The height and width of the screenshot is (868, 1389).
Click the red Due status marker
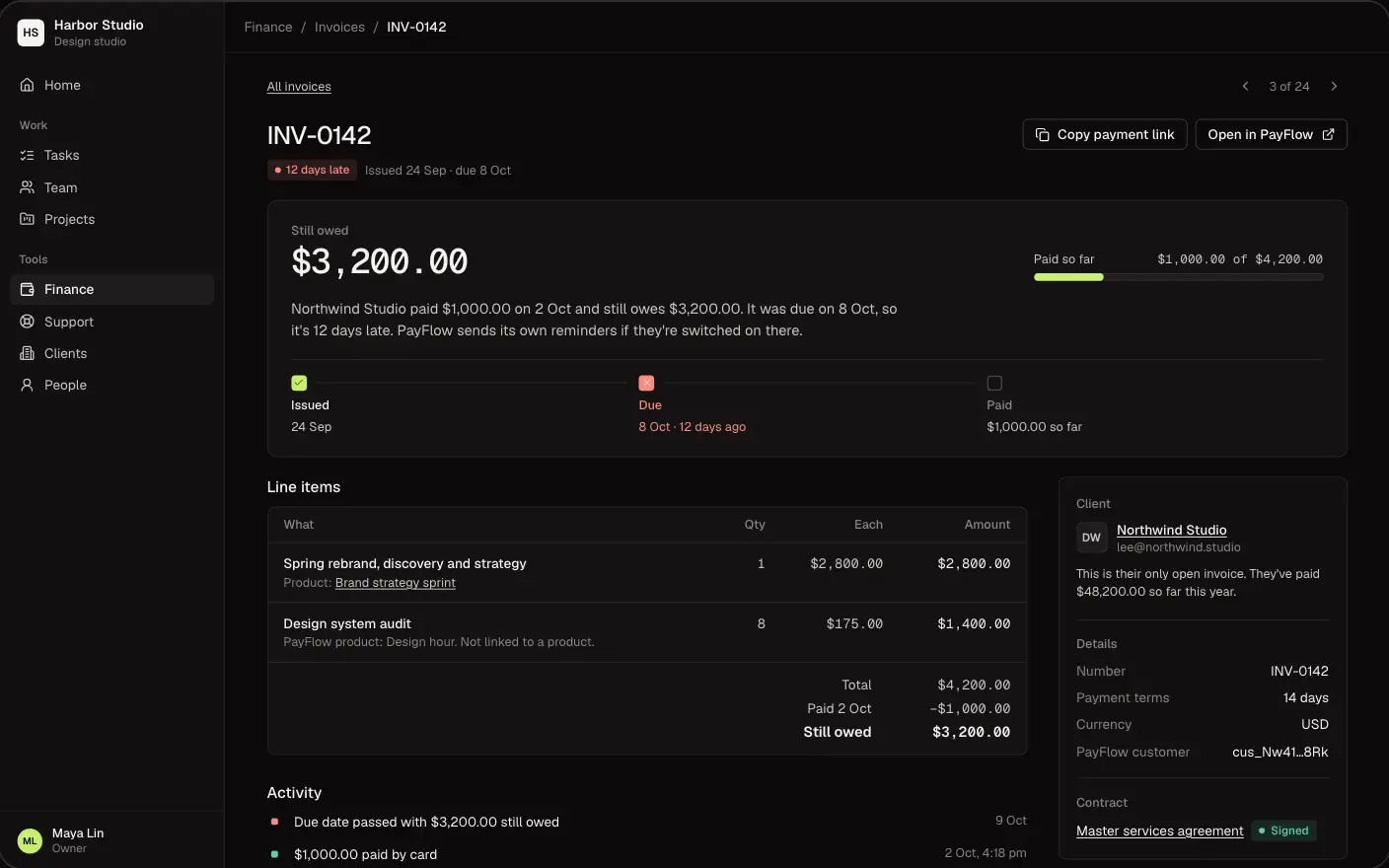(646, 383)
